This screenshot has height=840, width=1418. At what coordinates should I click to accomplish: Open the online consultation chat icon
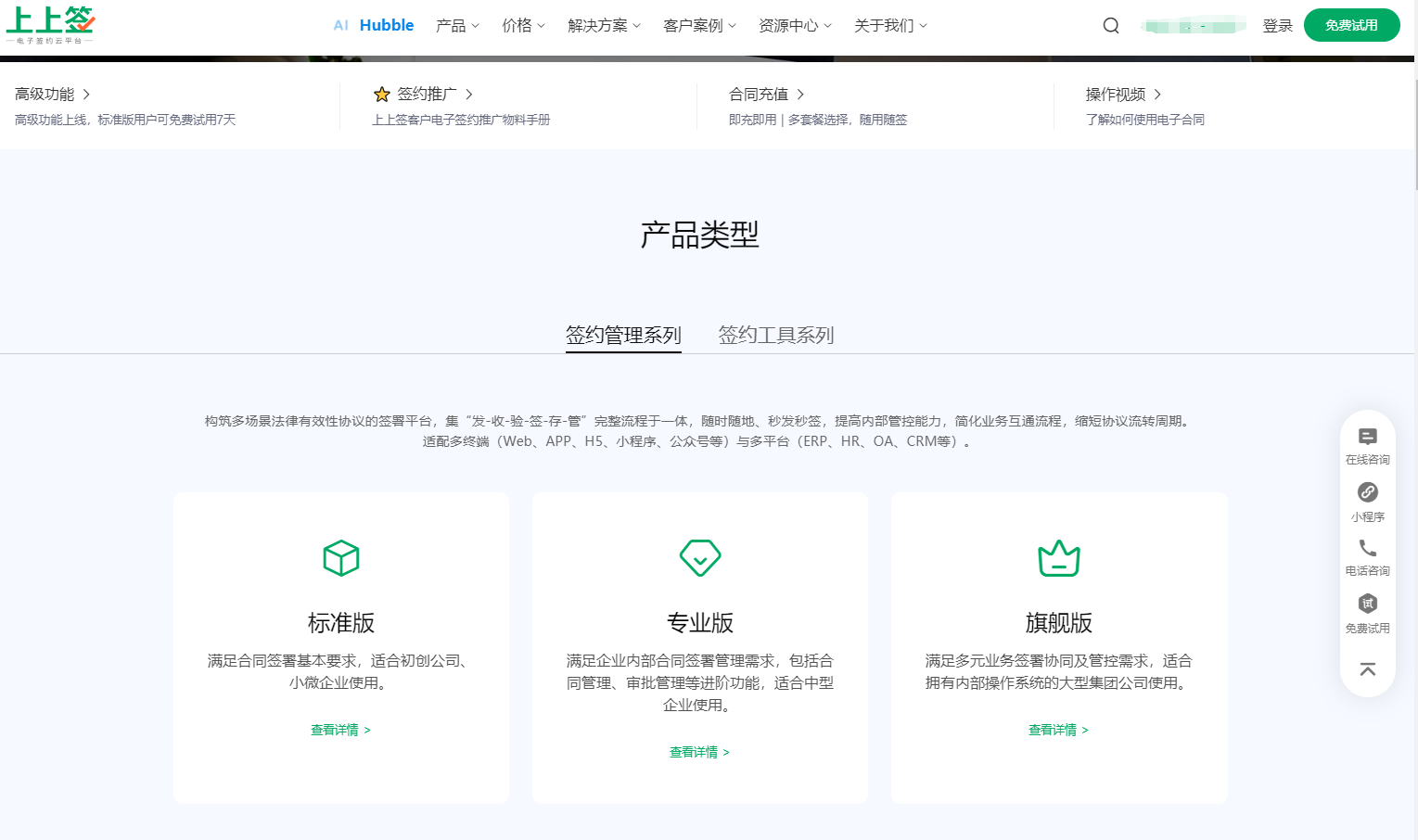click(x=1367, y=437)
